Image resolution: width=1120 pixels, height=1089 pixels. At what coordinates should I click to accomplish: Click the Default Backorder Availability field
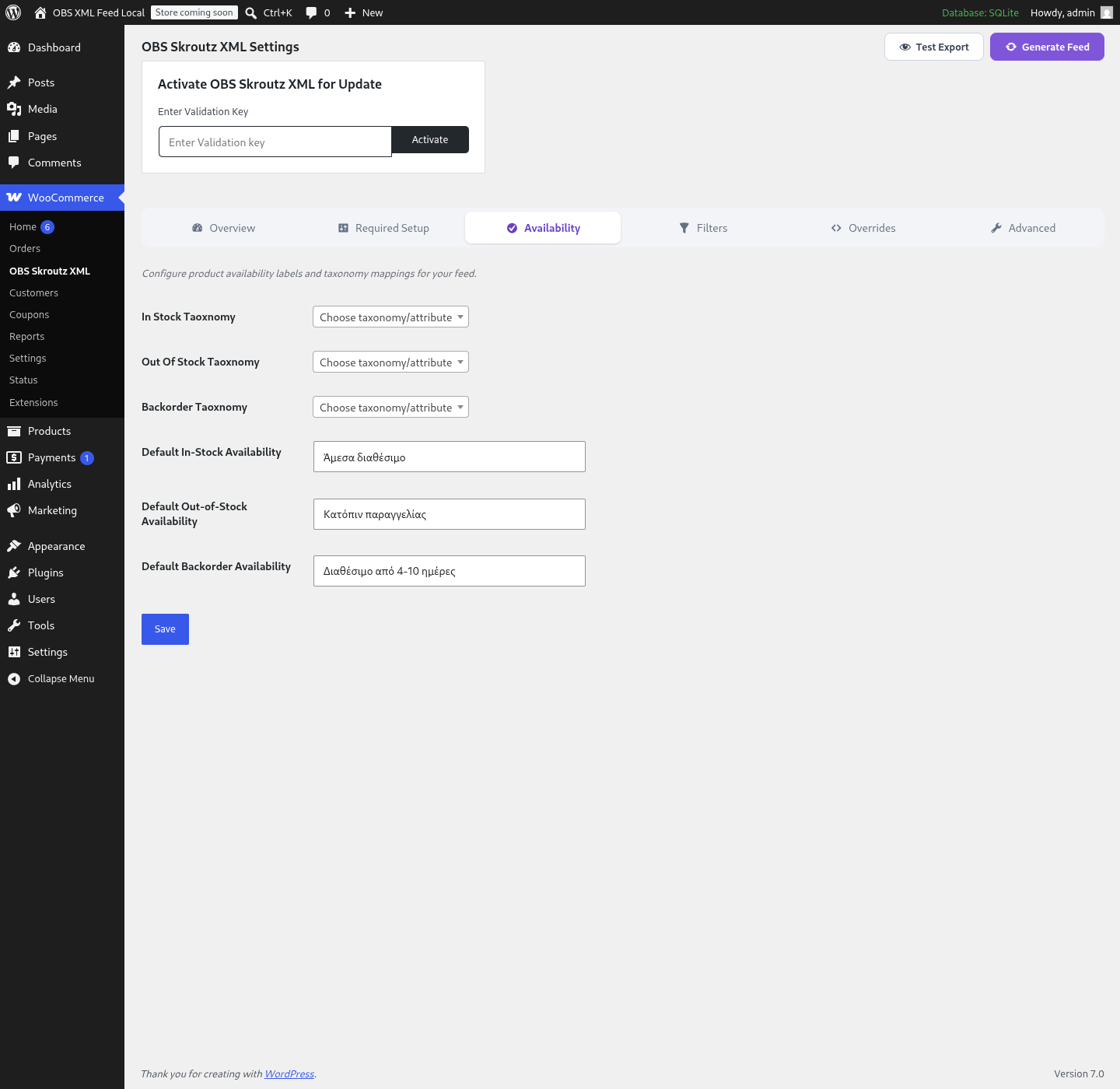coord(450,571)
